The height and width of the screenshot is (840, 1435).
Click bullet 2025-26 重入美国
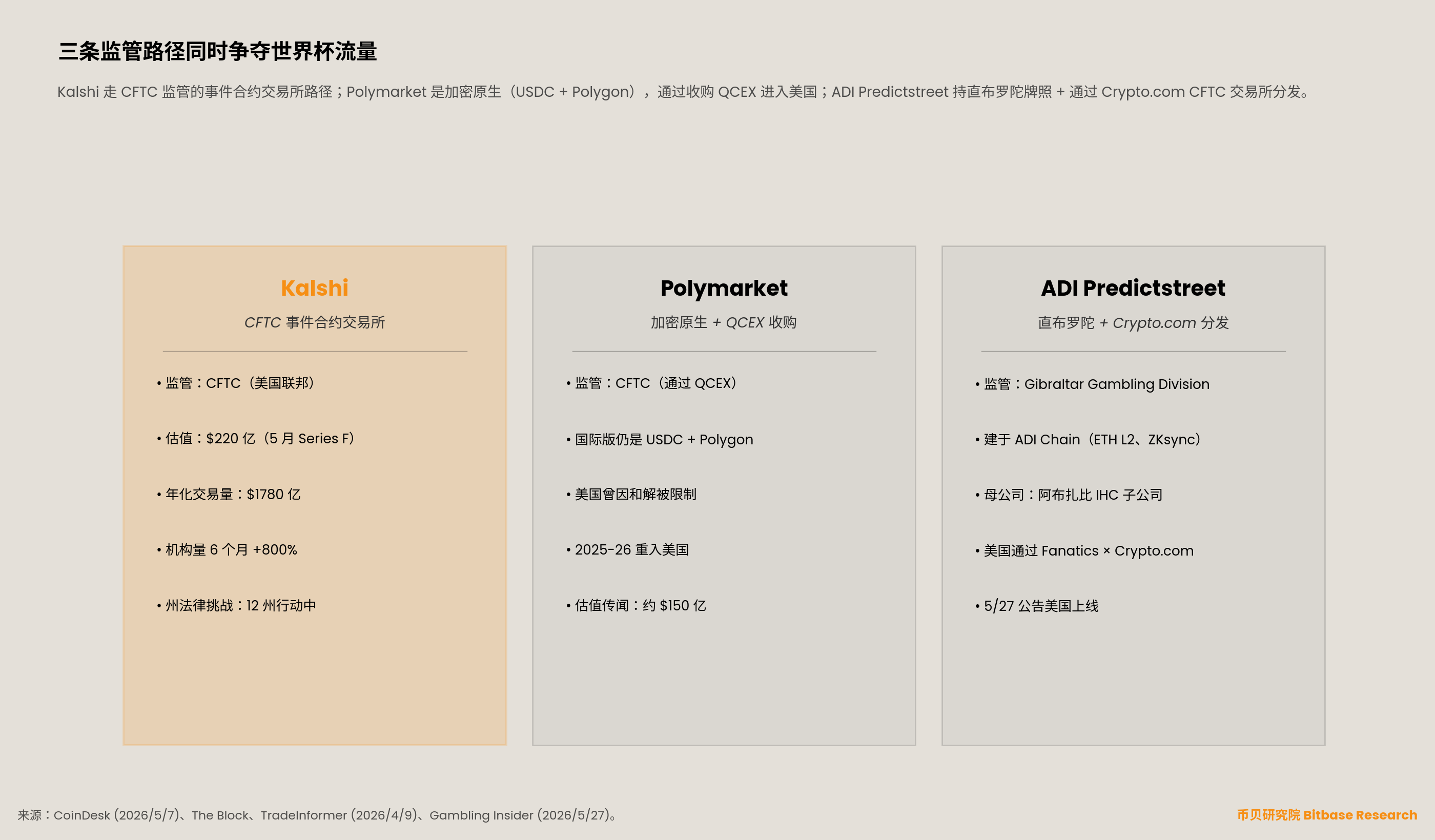coord(627,549)
